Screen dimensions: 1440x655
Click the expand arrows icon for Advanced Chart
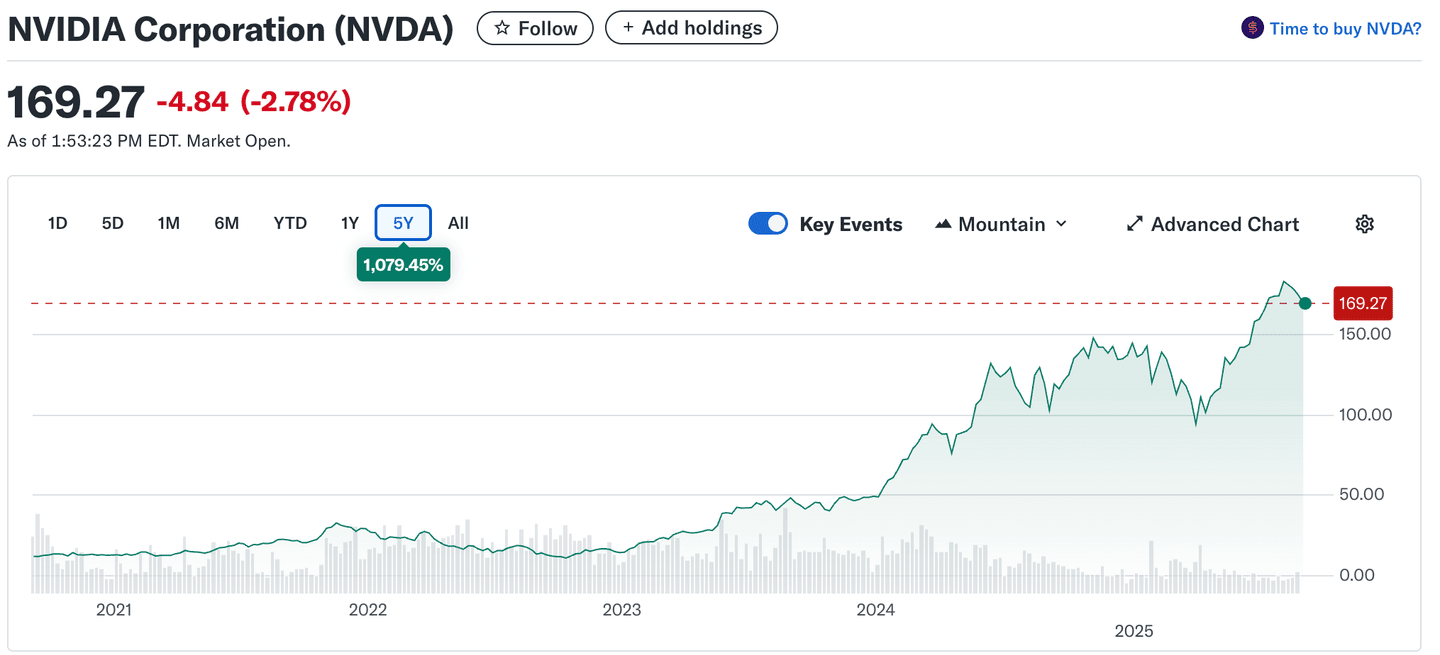1134,224
